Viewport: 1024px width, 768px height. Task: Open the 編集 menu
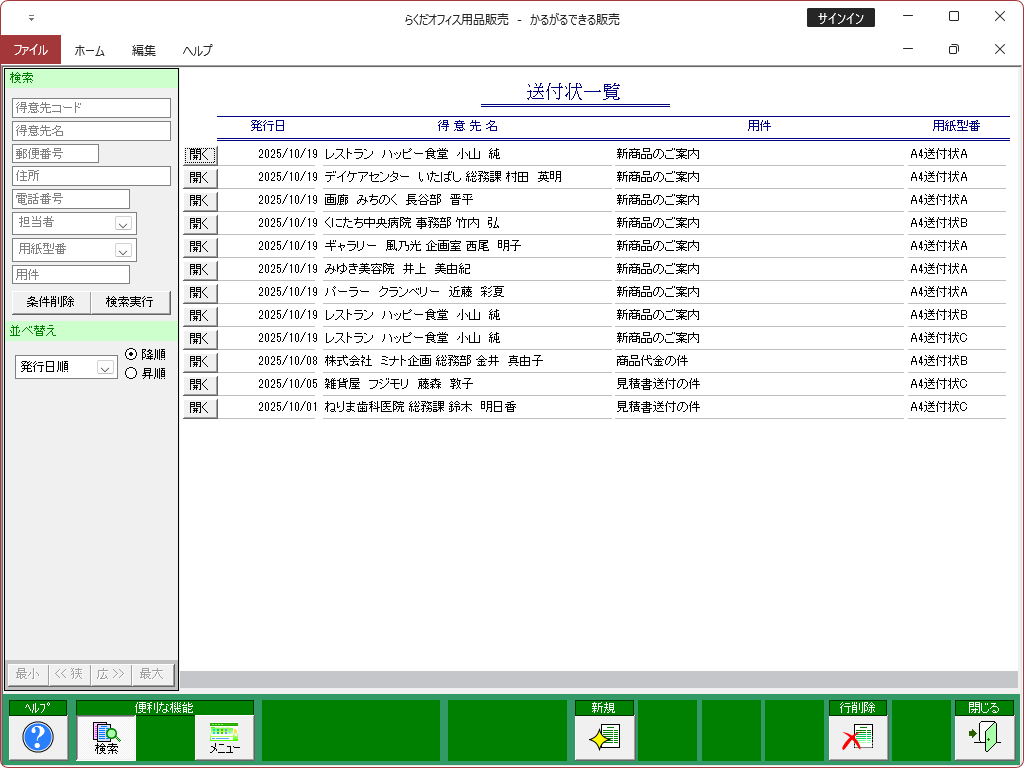point(144,50)
